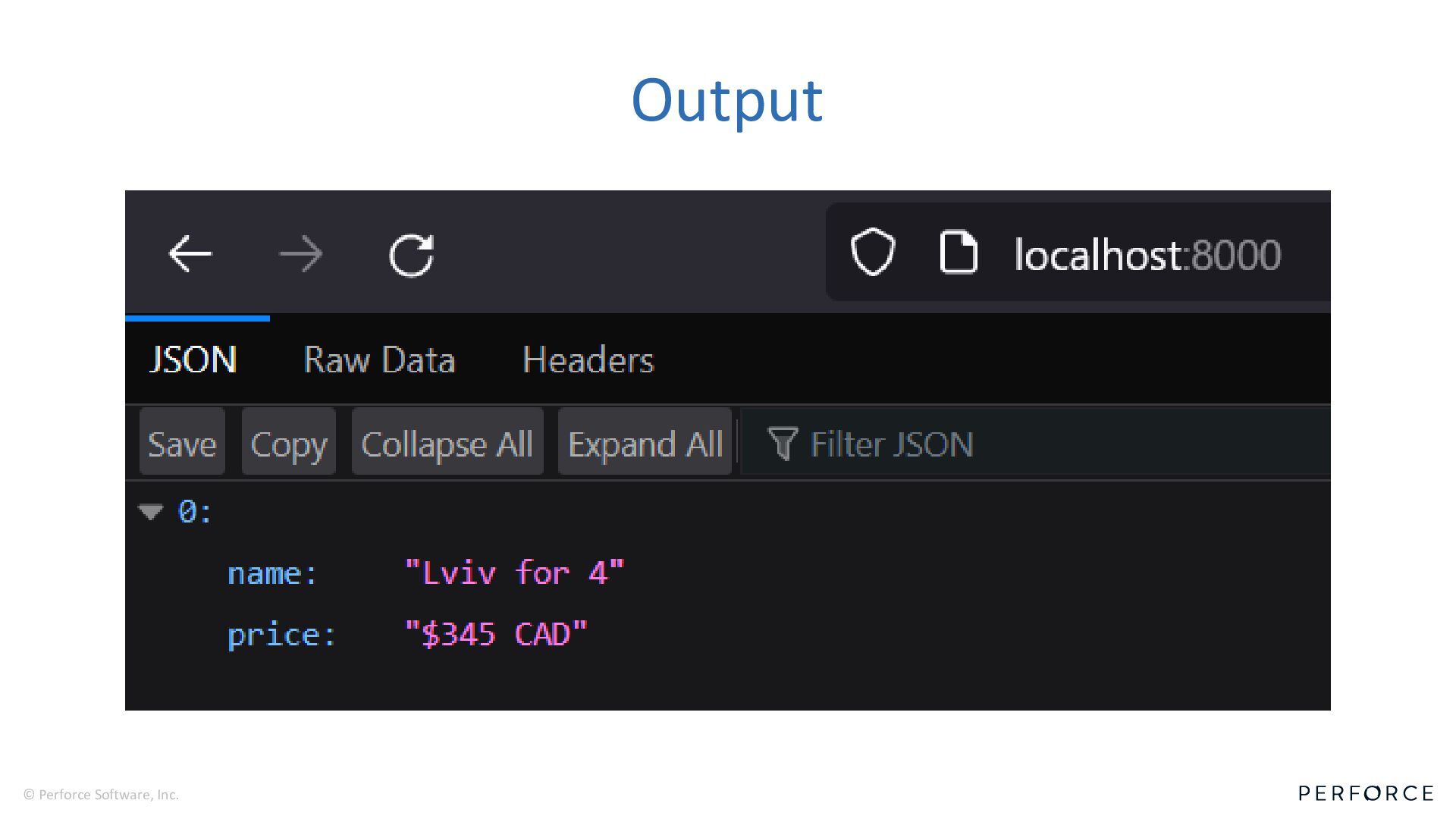Collapse the 0: array item
Screen dimensions: 1456x819
point(151,512)
